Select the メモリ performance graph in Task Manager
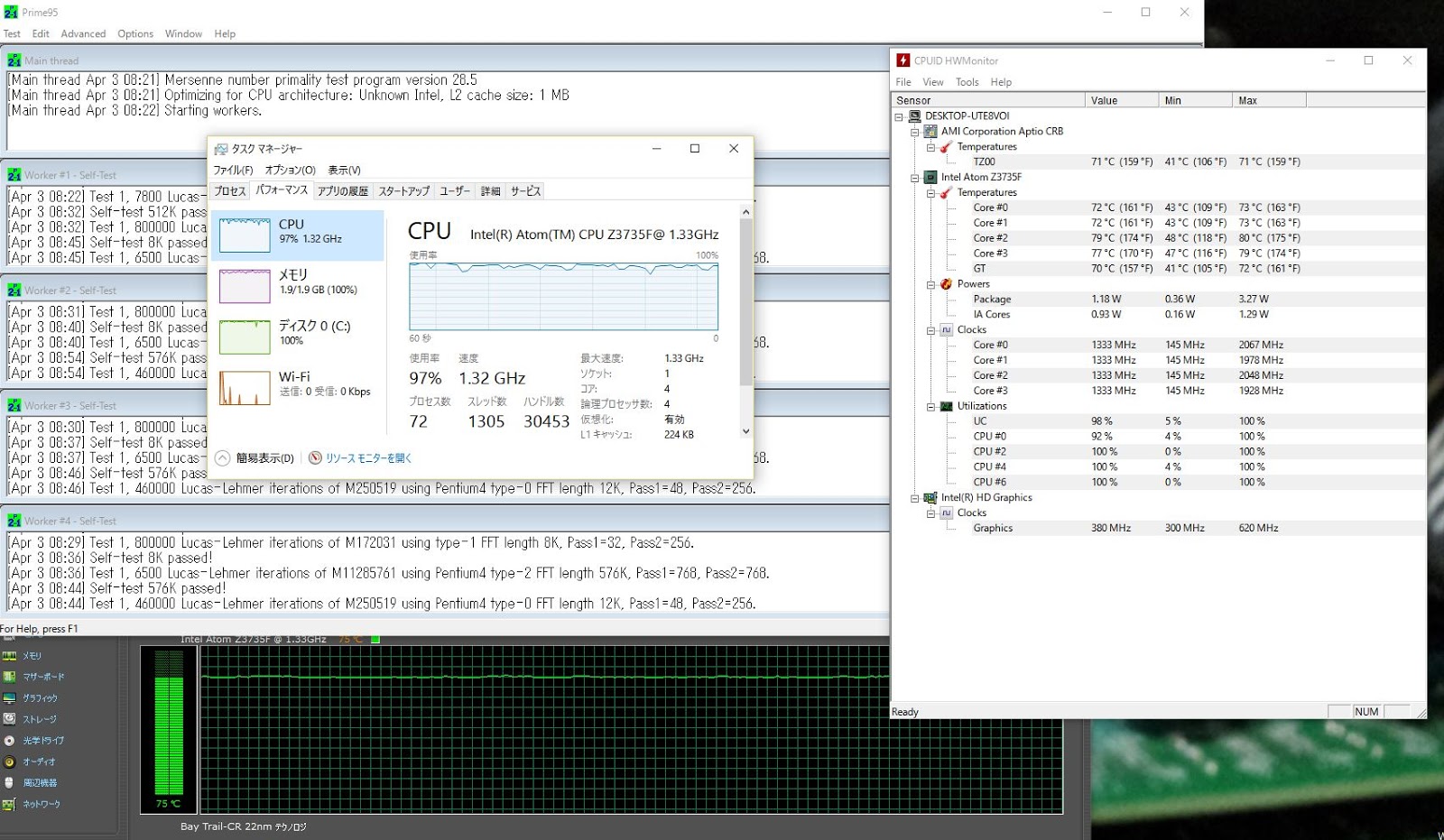The image size is (1444, 840). point(299,286)
